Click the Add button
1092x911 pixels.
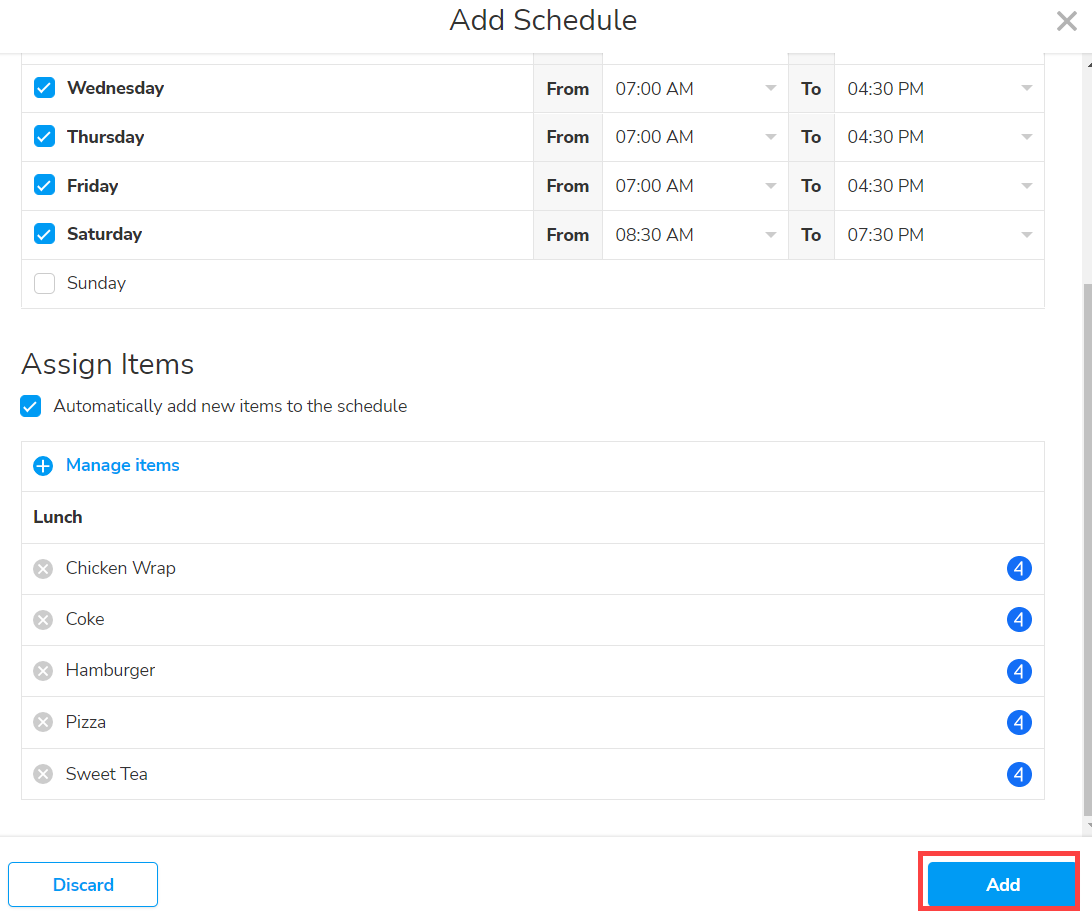pos(1002,884)
